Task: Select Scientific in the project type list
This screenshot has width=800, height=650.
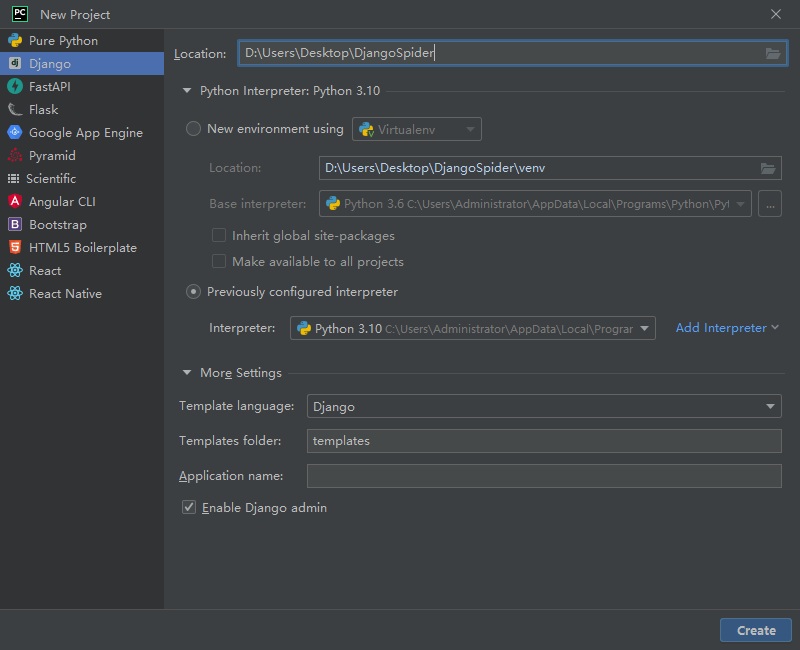Action: [51, 179]
